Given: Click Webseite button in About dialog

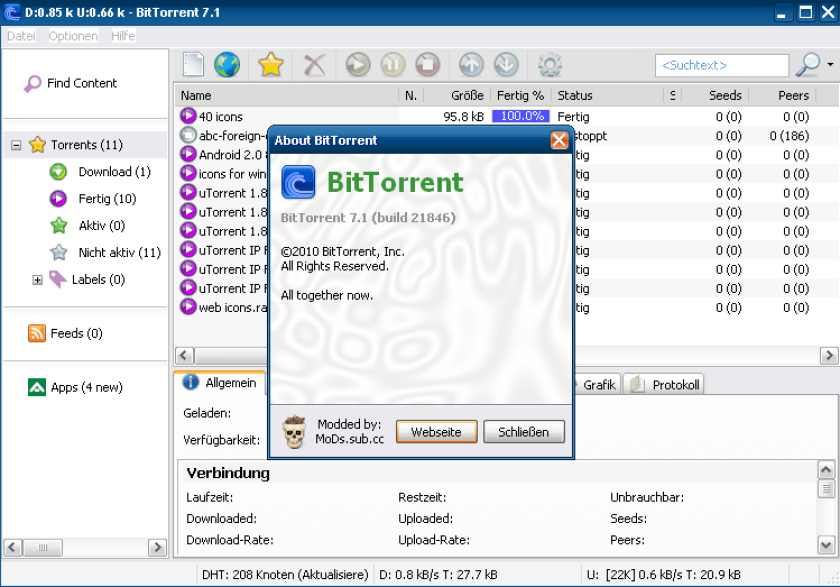Looking at the screenshot, I should click(x=437, y=432).
